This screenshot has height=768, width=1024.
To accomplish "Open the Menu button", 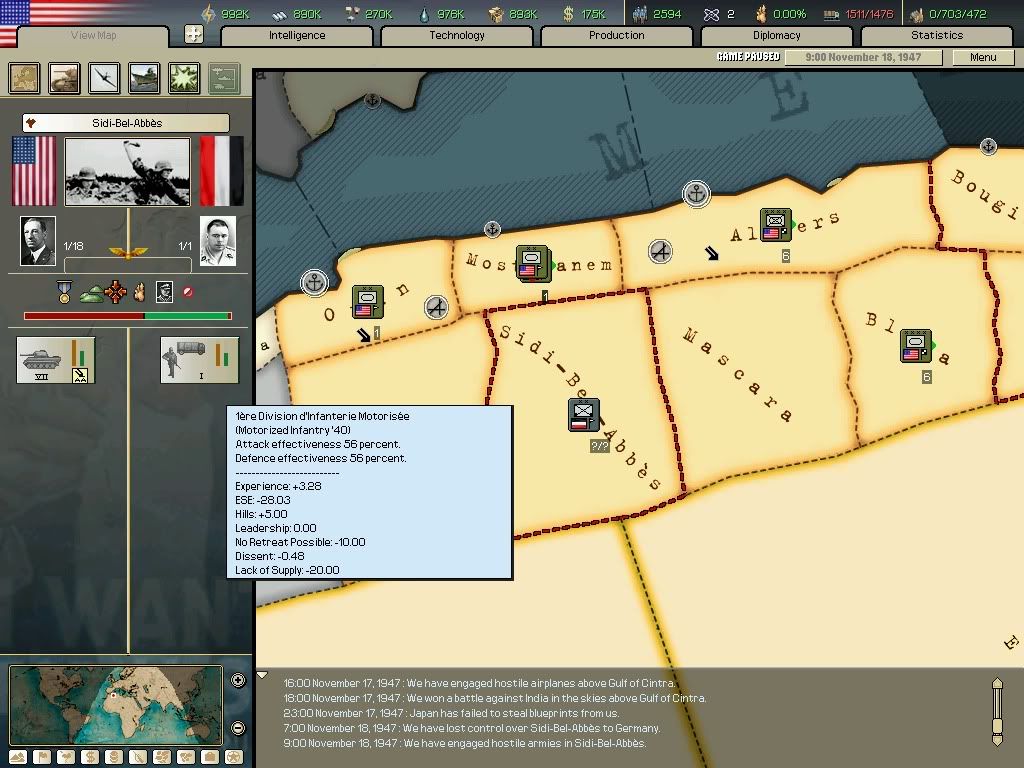I will [982, 57].
